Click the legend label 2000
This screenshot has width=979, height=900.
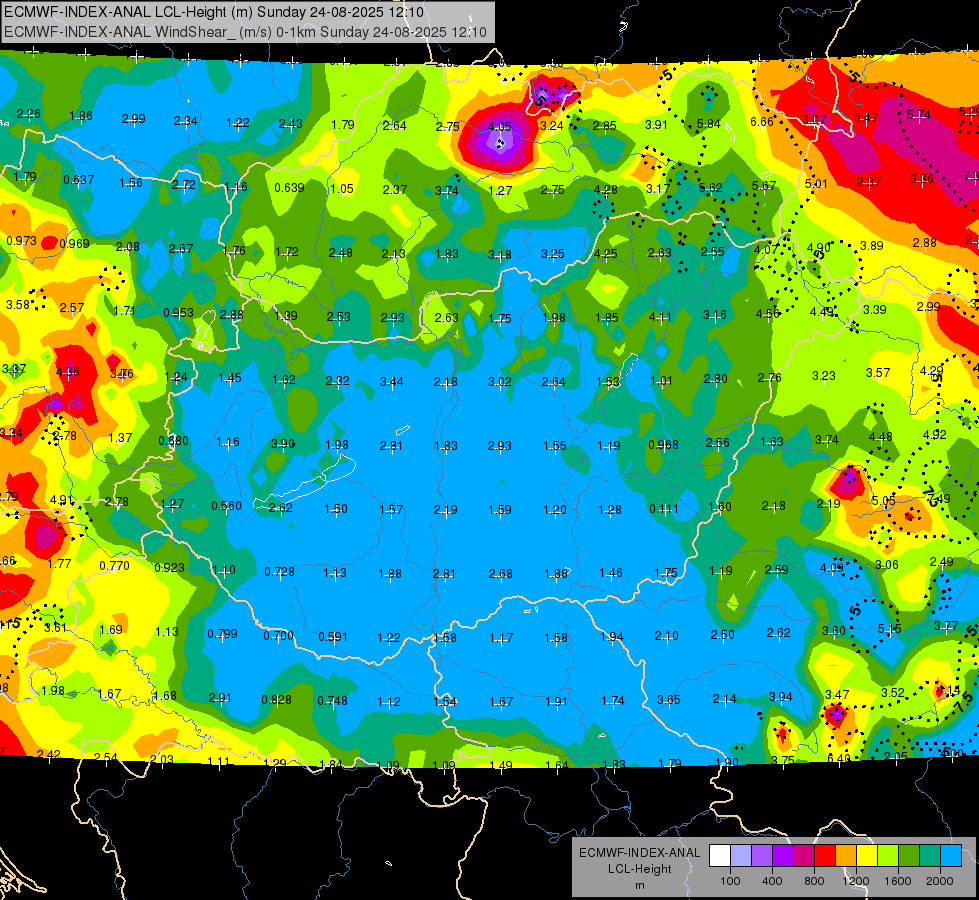(x=940, y=881)
